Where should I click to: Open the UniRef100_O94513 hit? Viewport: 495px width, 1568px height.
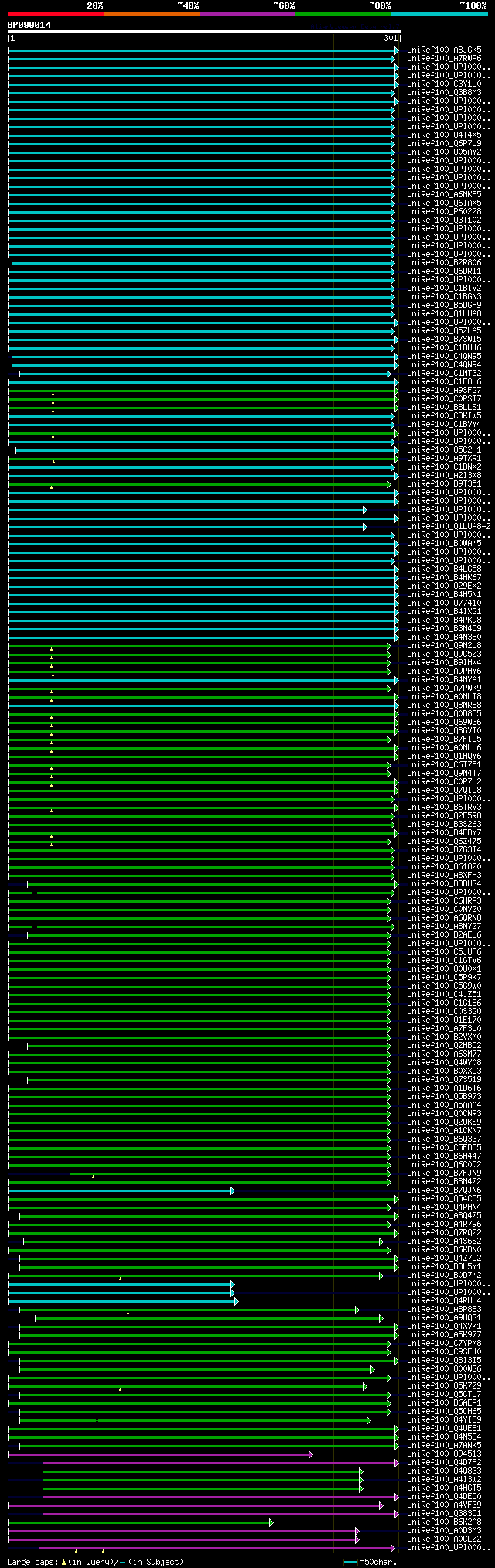[x=444, y=1454]
